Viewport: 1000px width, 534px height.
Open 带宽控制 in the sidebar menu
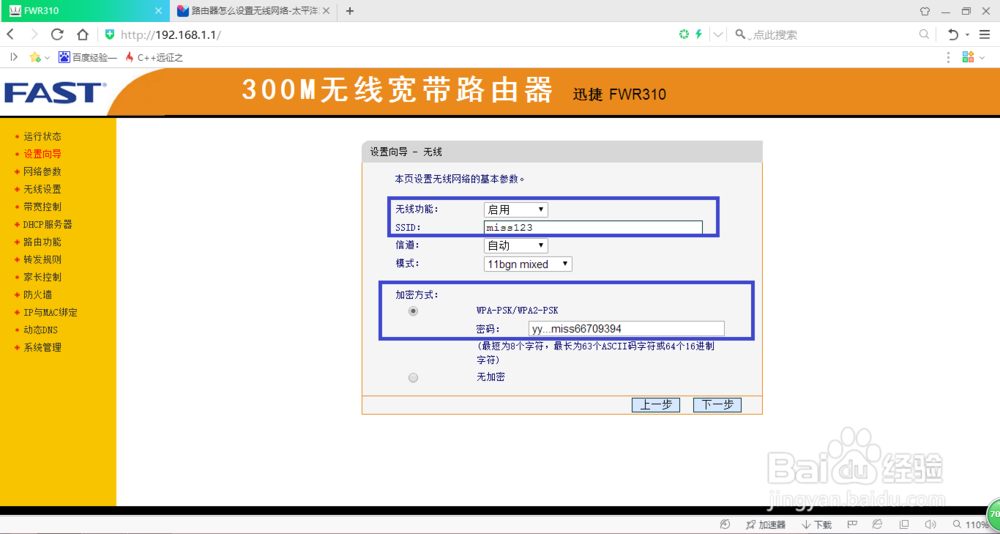pos(43,207)
